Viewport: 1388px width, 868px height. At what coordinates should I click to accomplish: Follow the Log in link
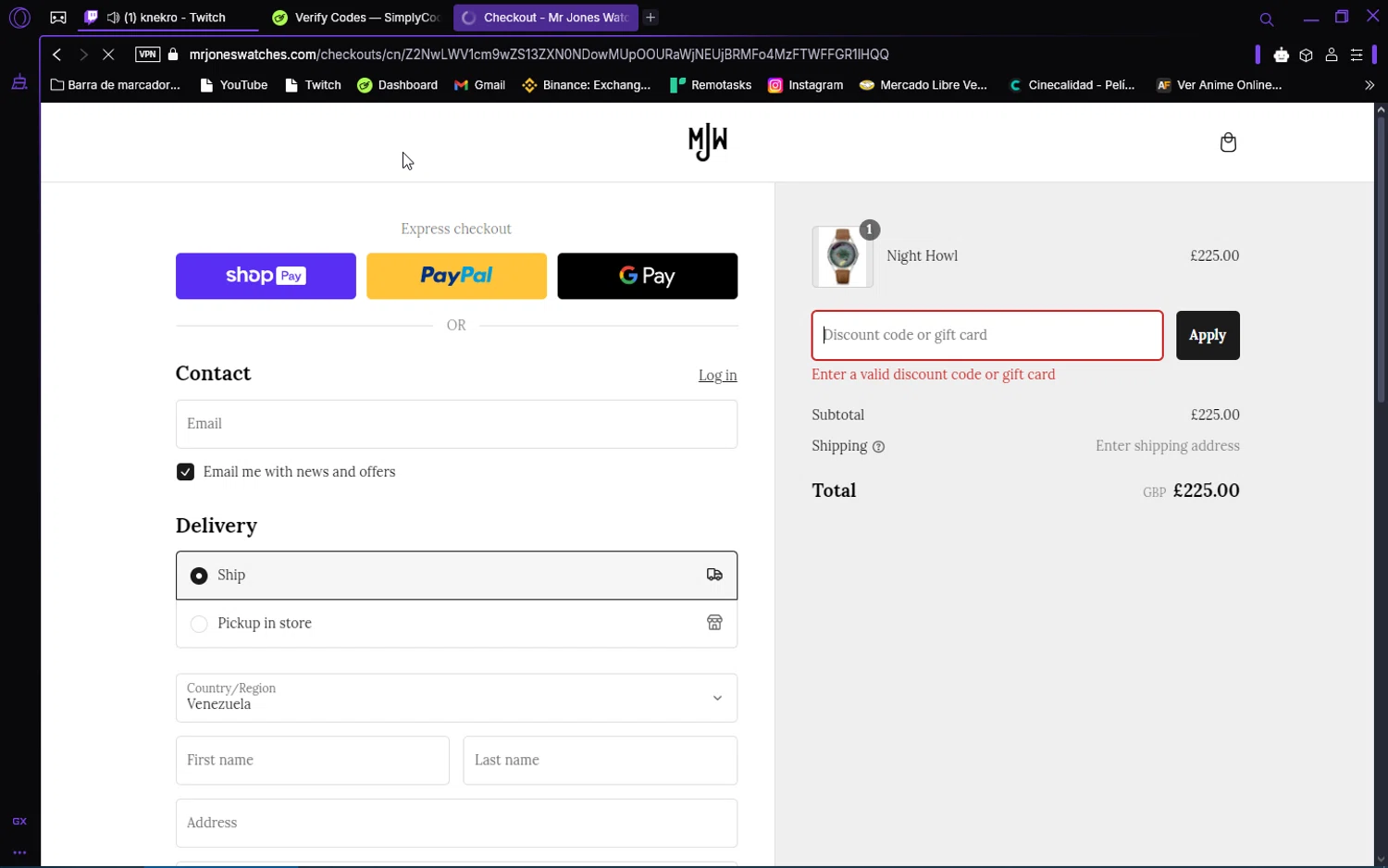pos(717,375)
